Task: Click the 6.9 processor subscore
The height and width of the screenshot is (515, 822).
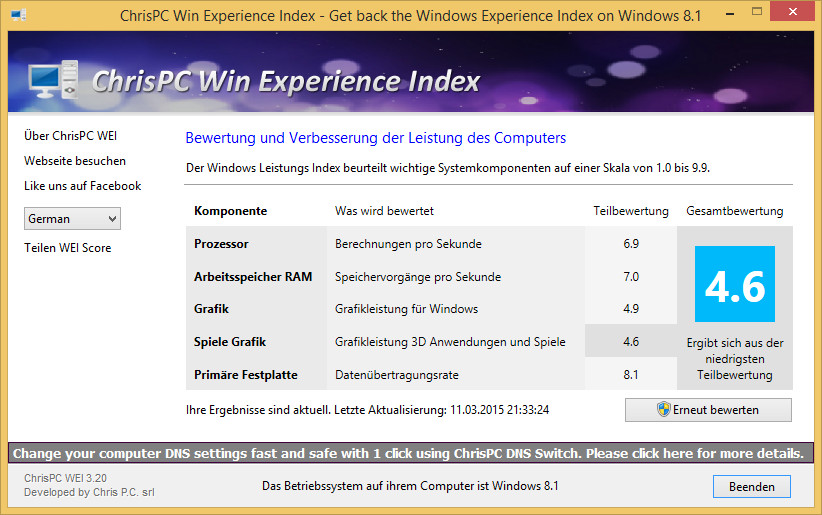Action: 631,244
